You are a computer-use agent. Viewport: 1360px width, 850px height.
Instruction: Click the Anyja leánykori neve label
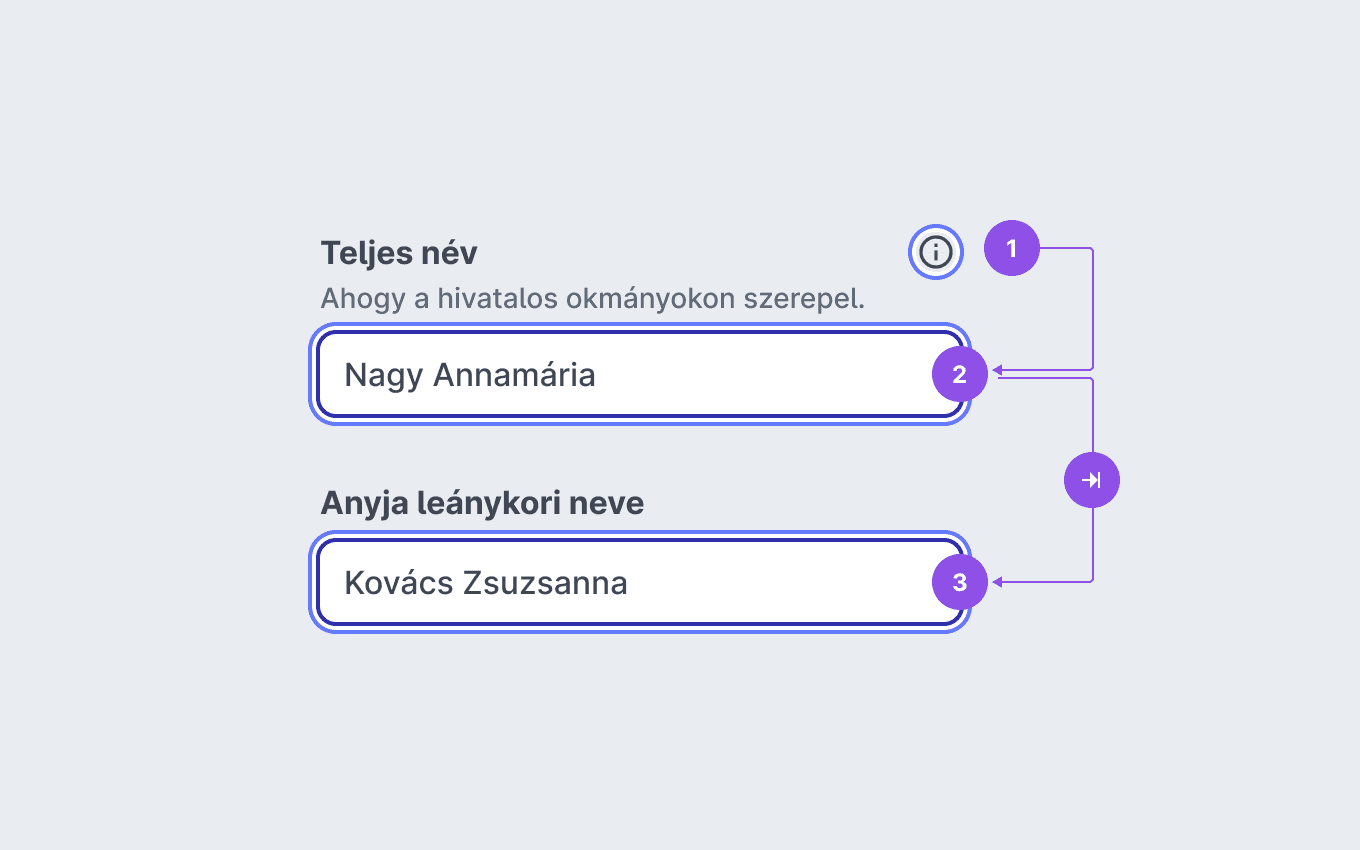click(482, 503)
